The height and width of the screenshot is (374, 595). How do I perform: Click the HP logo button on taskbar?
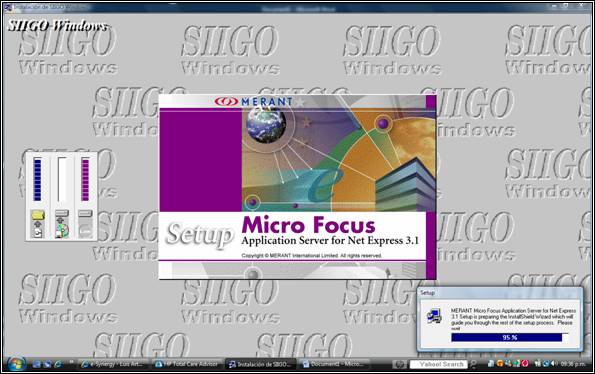click(x=400, y=364)
